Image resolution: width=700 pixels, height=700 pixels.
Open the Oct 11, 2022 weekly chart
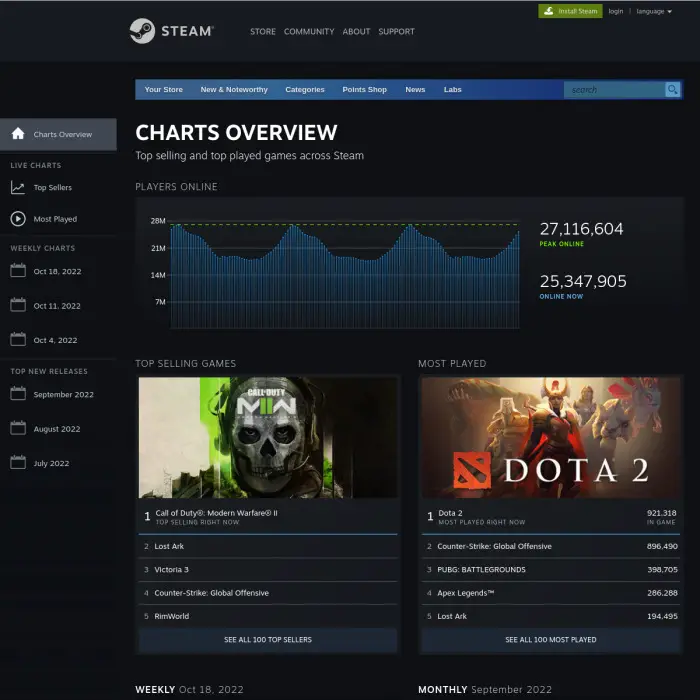[x=57, y=306]
